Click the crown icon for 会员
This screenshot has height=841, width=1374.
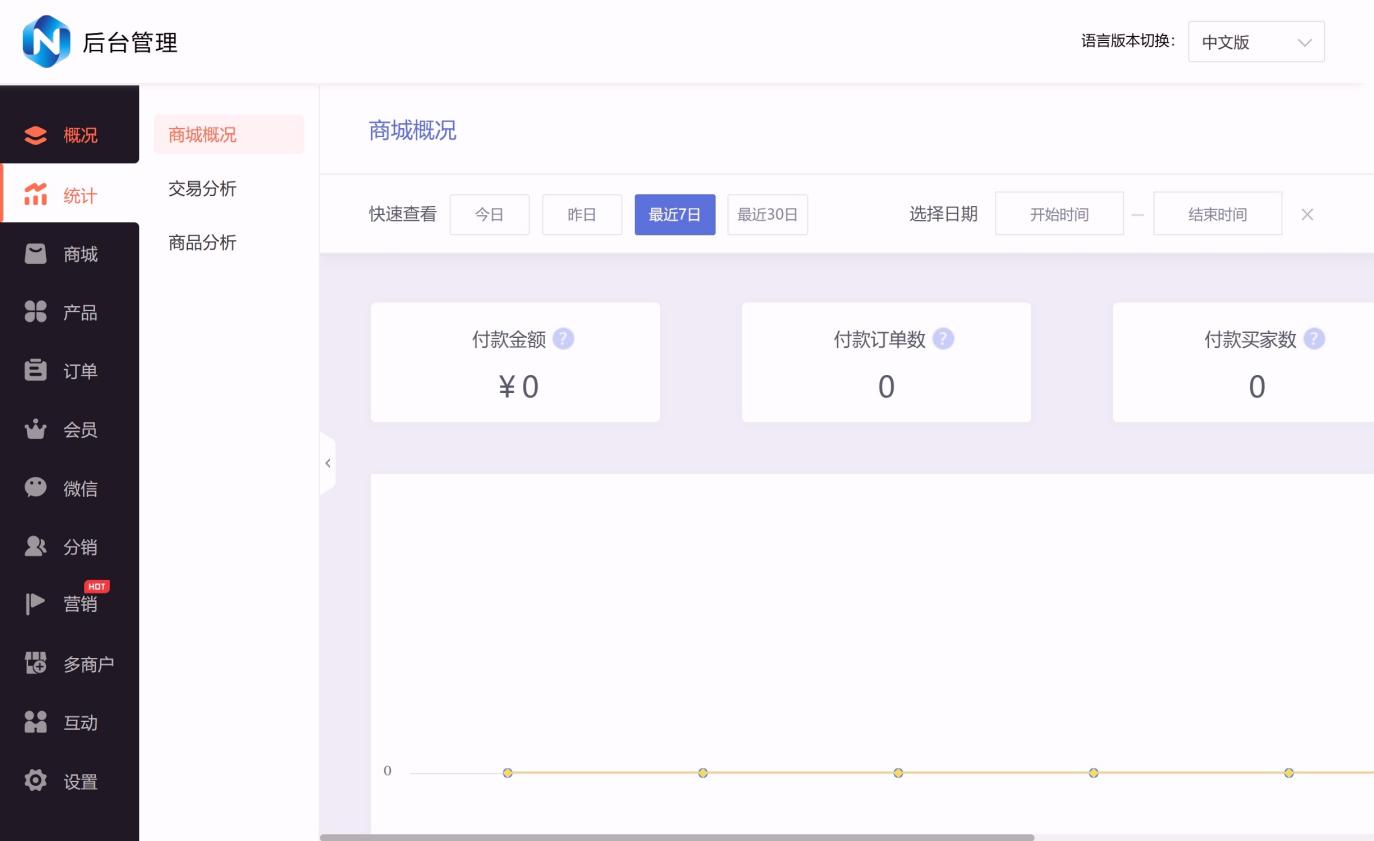tap(36, 430)
